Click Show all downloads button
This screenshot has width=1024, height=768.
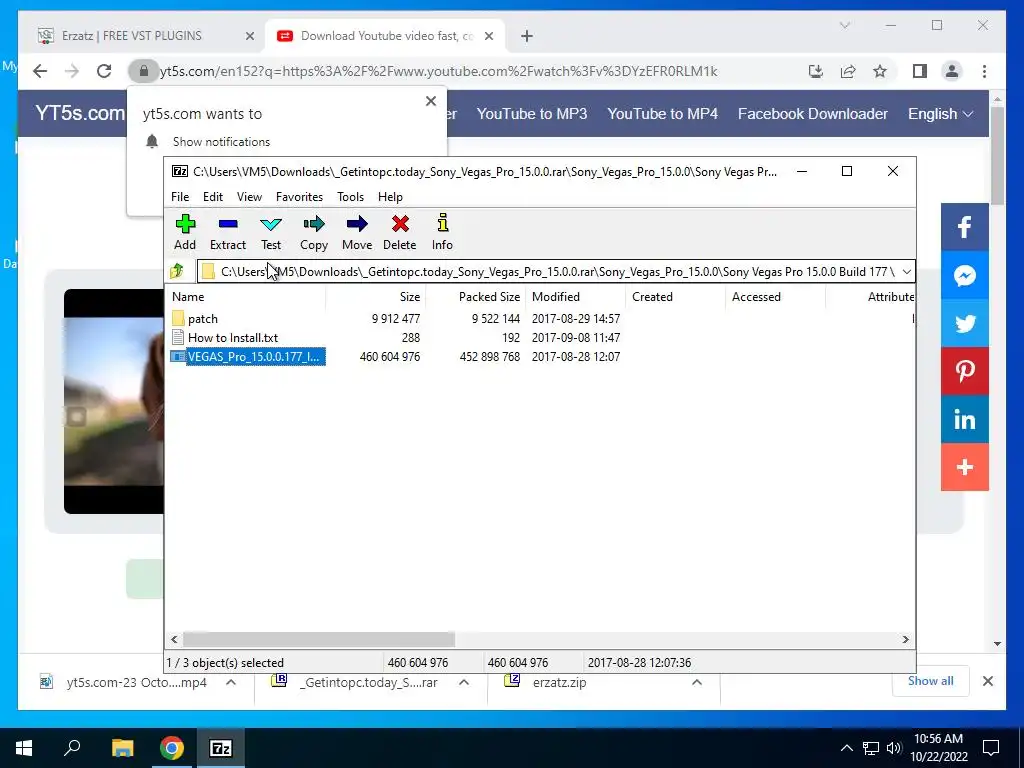[x=931, y=681]
